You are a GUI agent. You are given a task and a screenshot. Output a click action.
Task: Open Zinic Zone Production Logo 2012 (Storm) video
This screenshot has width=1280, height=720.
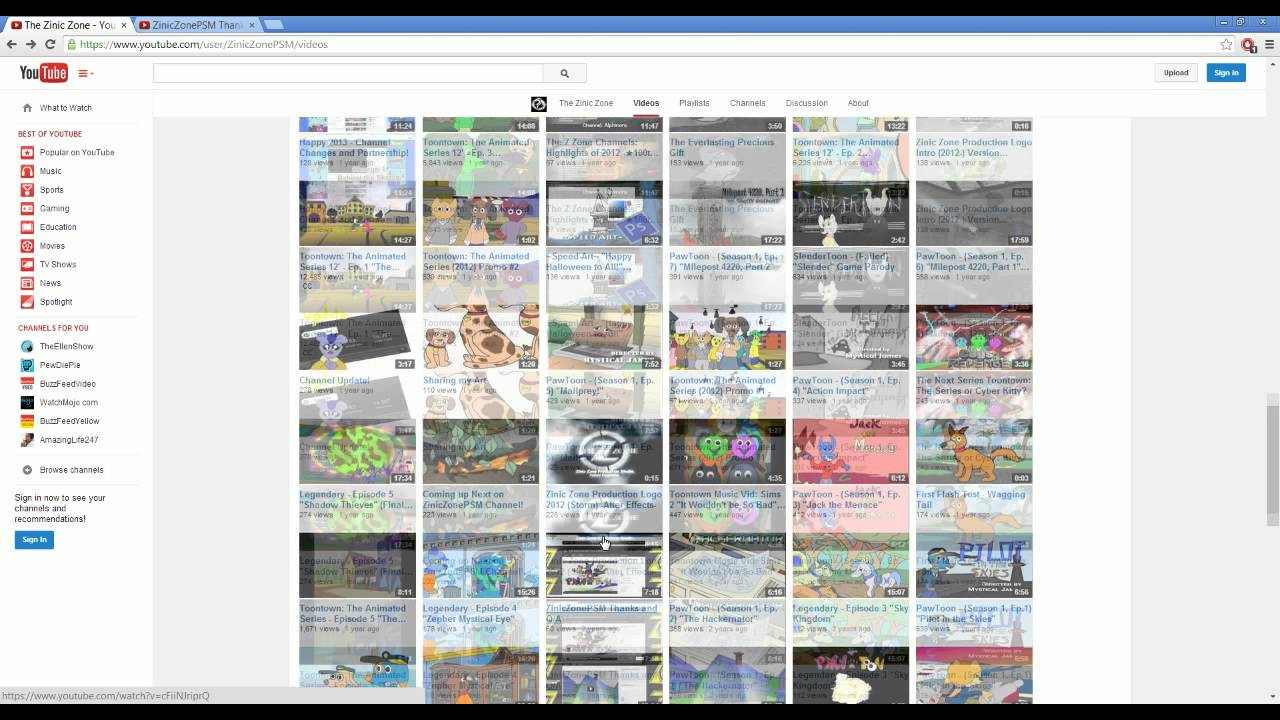(604, 499)
